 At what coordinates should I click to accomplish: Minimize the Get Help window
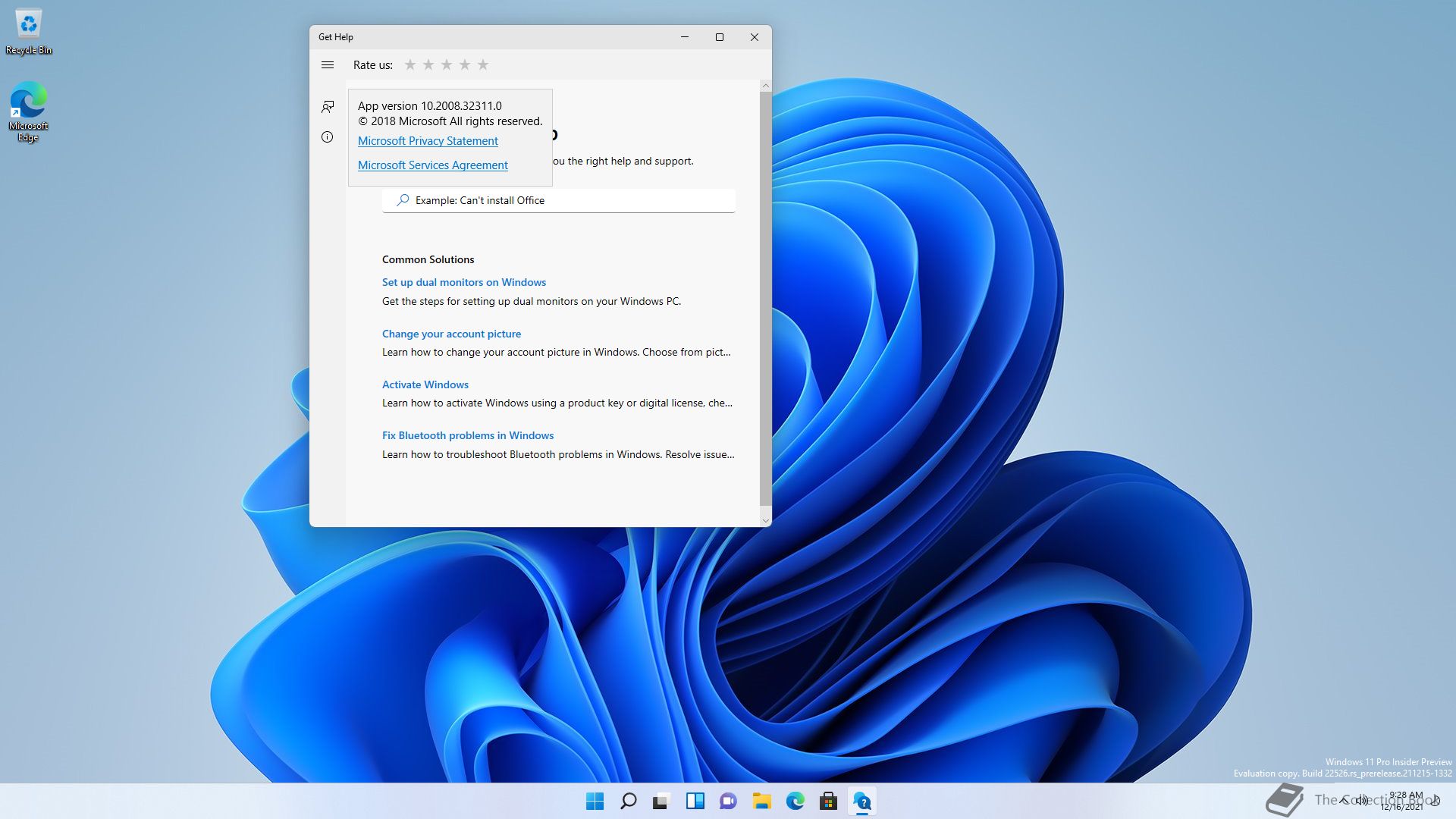(685, 37)
